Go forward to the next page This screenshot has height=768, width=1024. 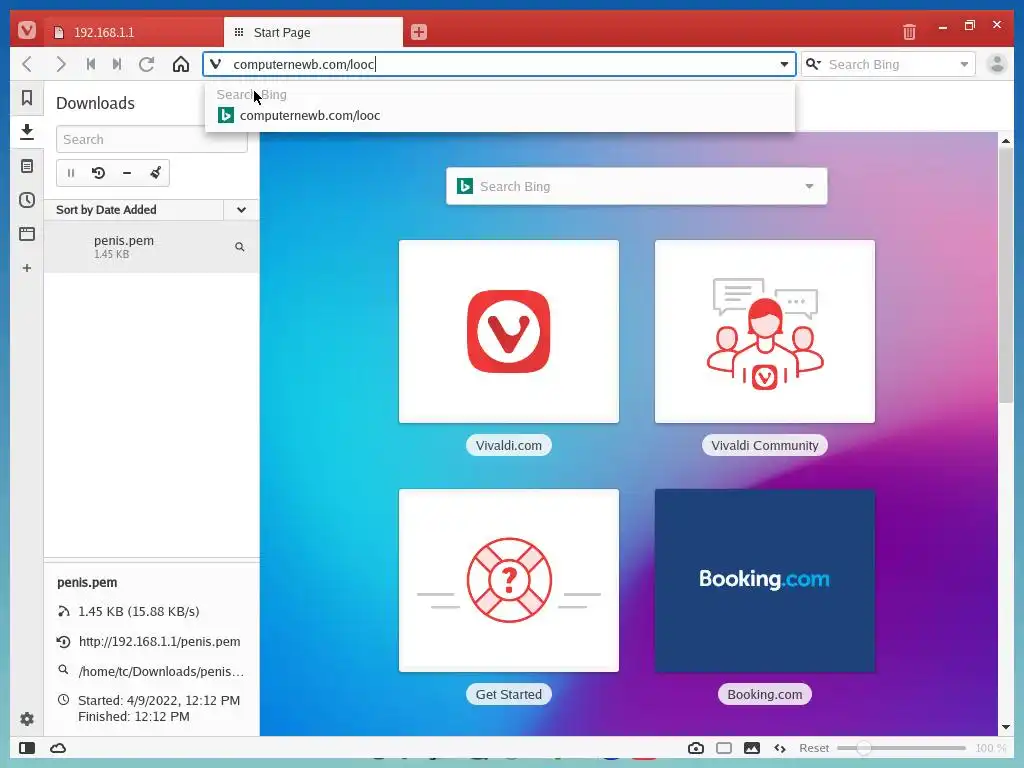pos(61,64)
